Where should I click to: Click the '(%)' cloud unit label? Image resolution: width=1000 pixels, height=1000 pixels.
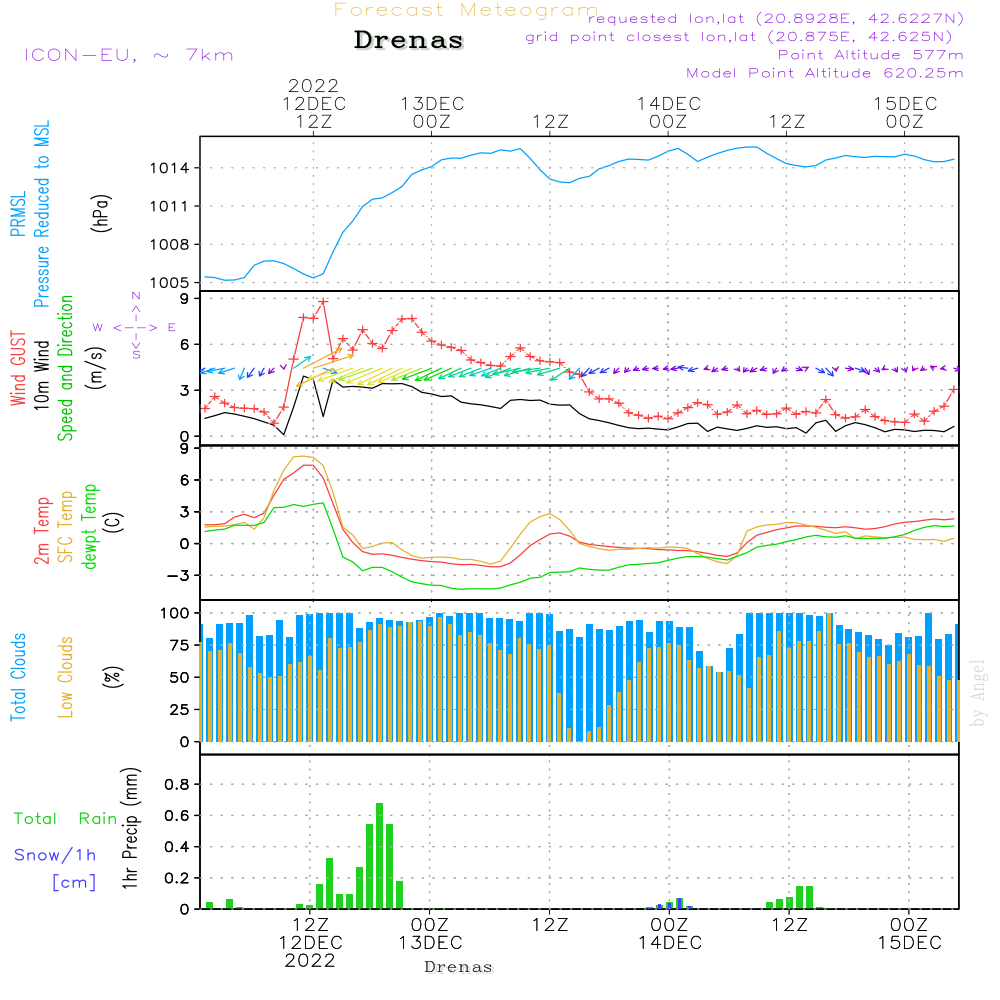coord(112,677)
